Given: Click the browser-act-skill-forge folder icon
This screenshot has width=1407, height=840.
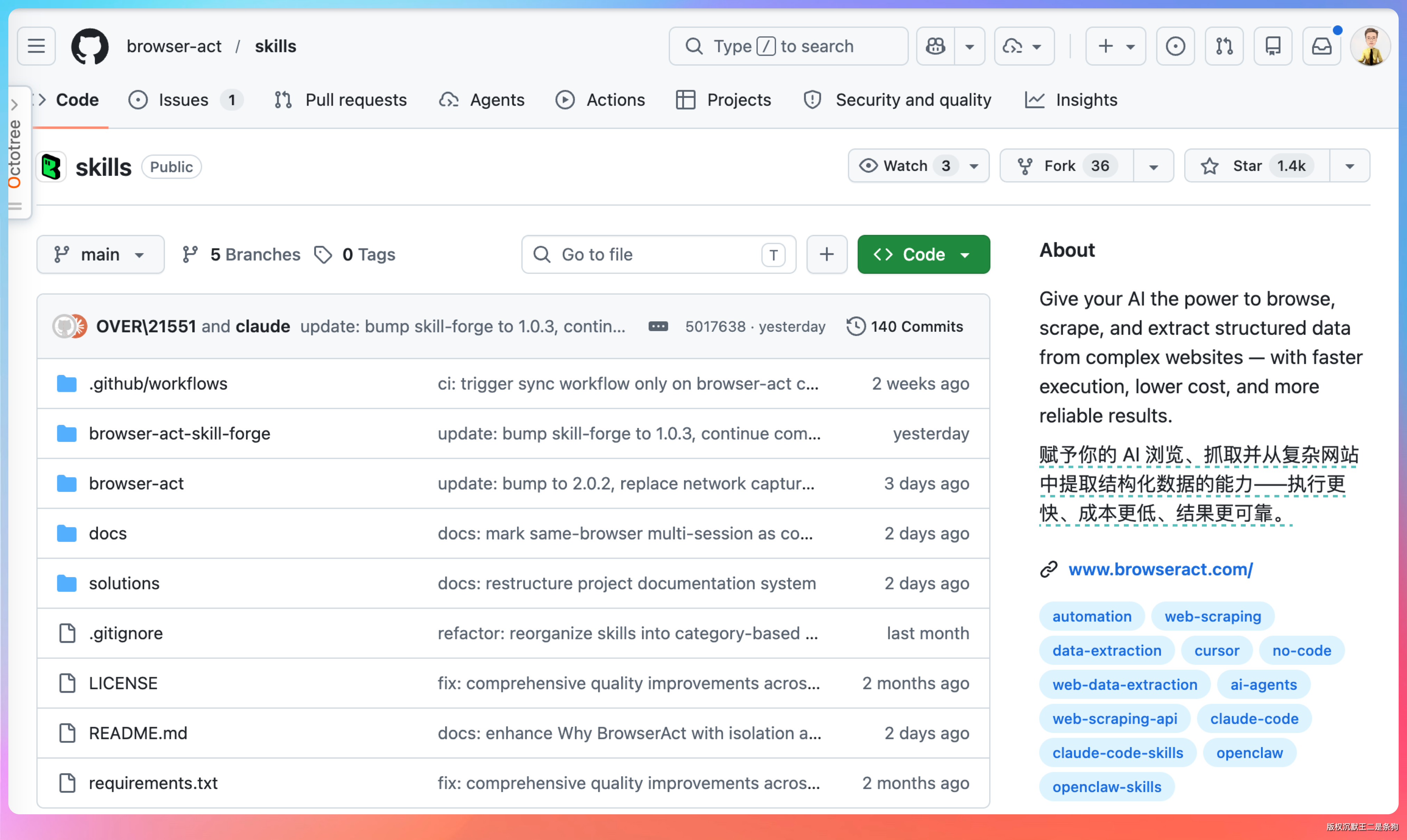Looking at the screenshot, I should [x=67, y=434].
